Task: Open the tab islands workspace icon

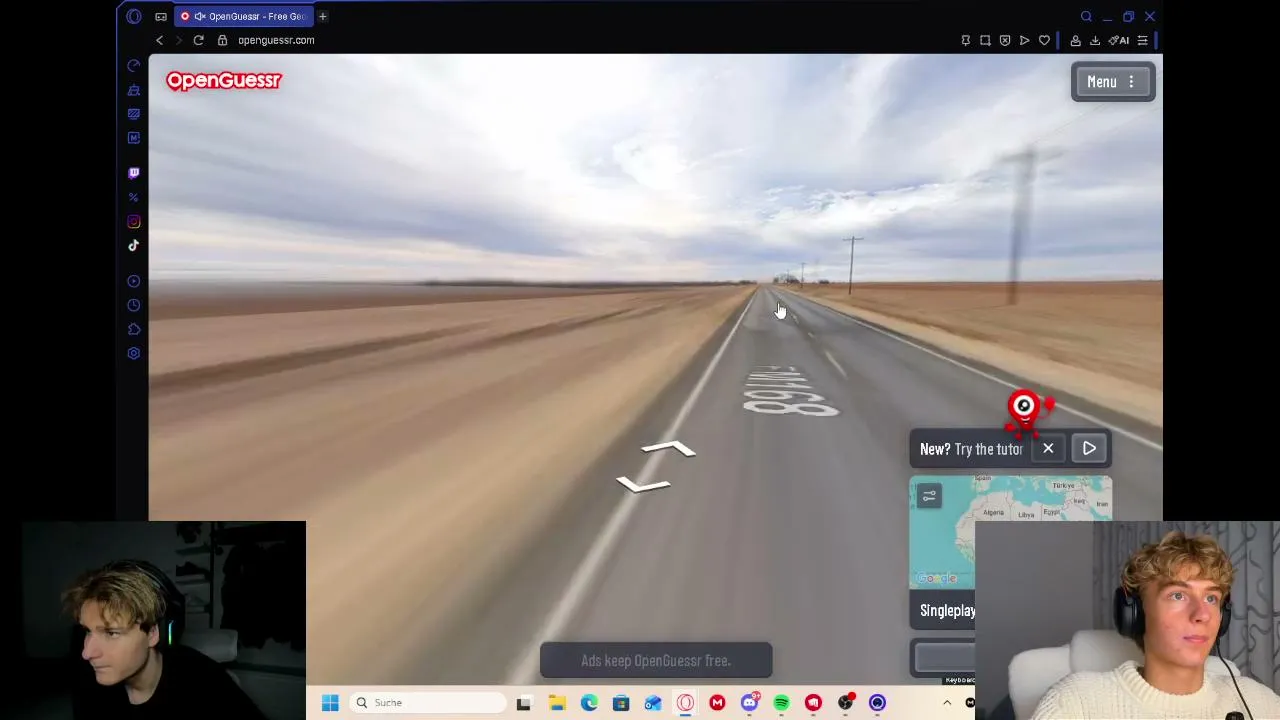Action: pyautogui.click(x=161, y=16)
